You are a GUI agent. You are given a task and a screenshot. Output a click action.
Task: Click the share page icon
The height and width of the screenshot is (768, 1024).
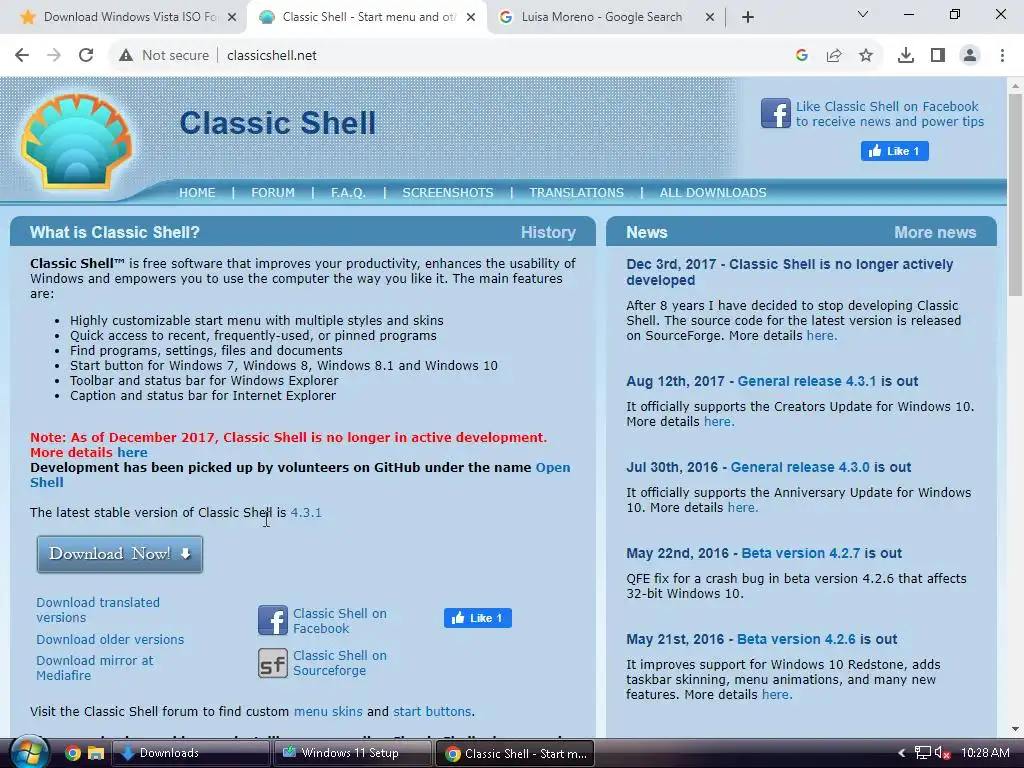834,56
